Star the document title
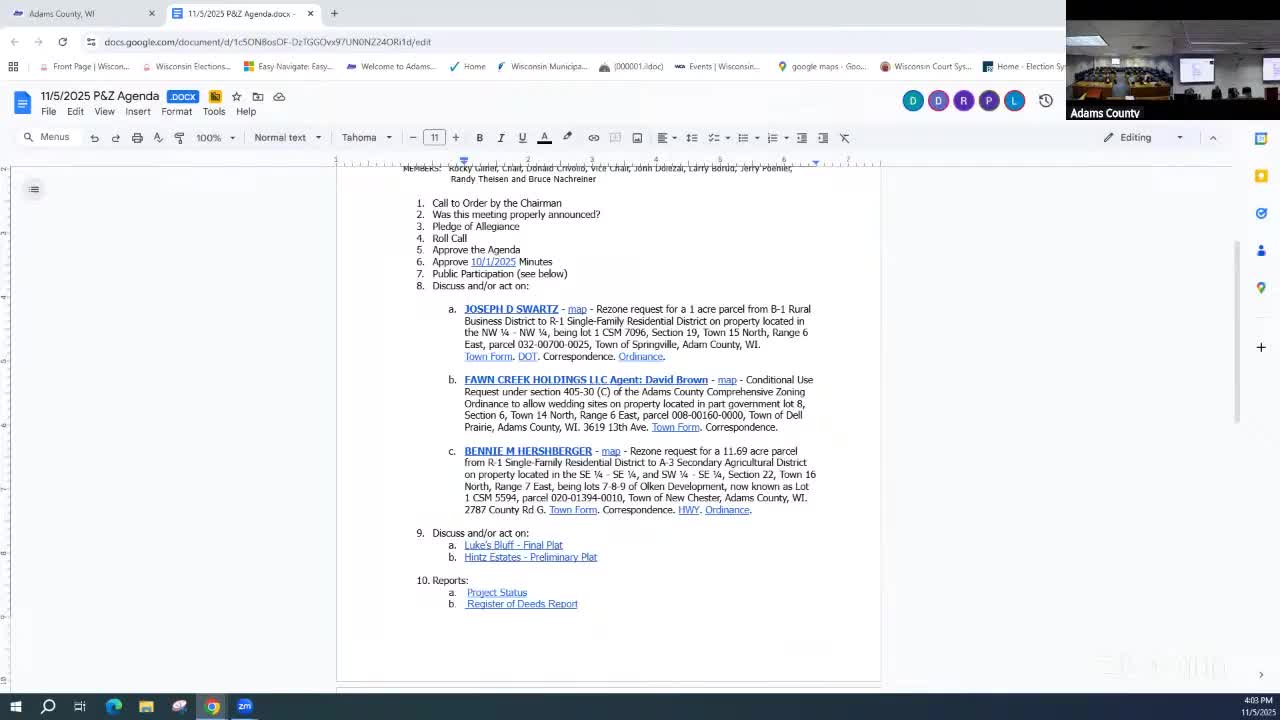Viewport: 1280px width, 720px height. pyautogui.click(x=236, y=97)
